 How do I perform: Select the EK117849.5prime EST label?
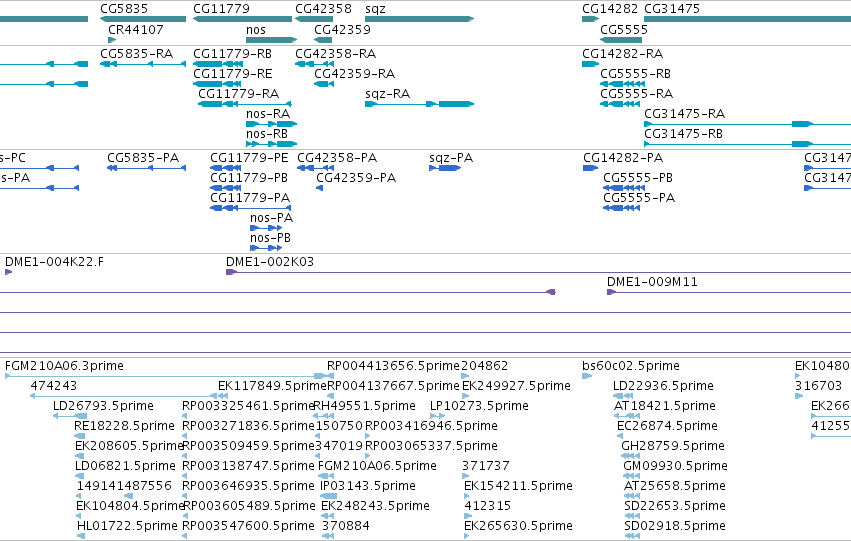pyautogui.click(x=272, y=386)
